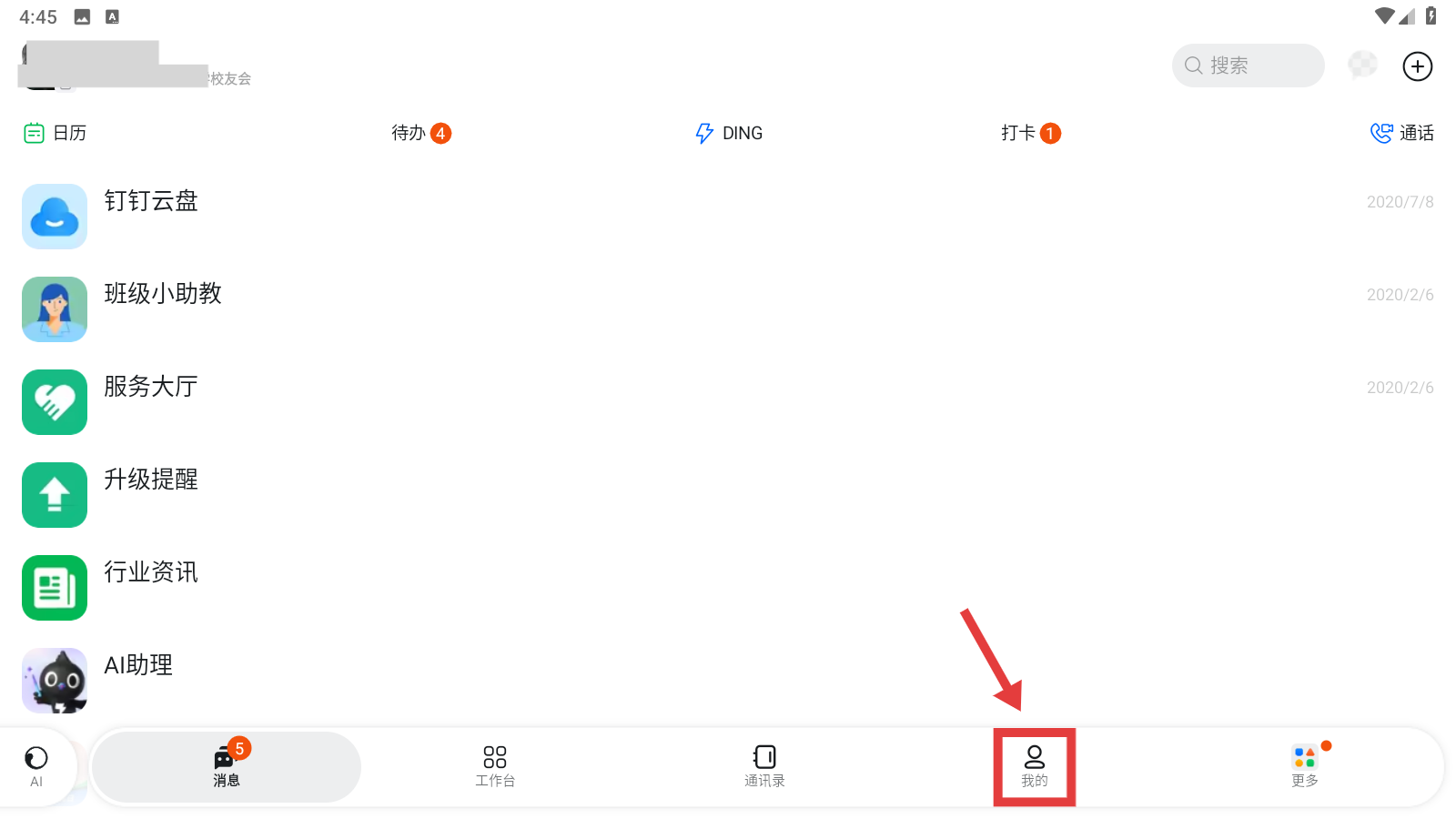Open the DING lightning shortcut

click(729, 133)
